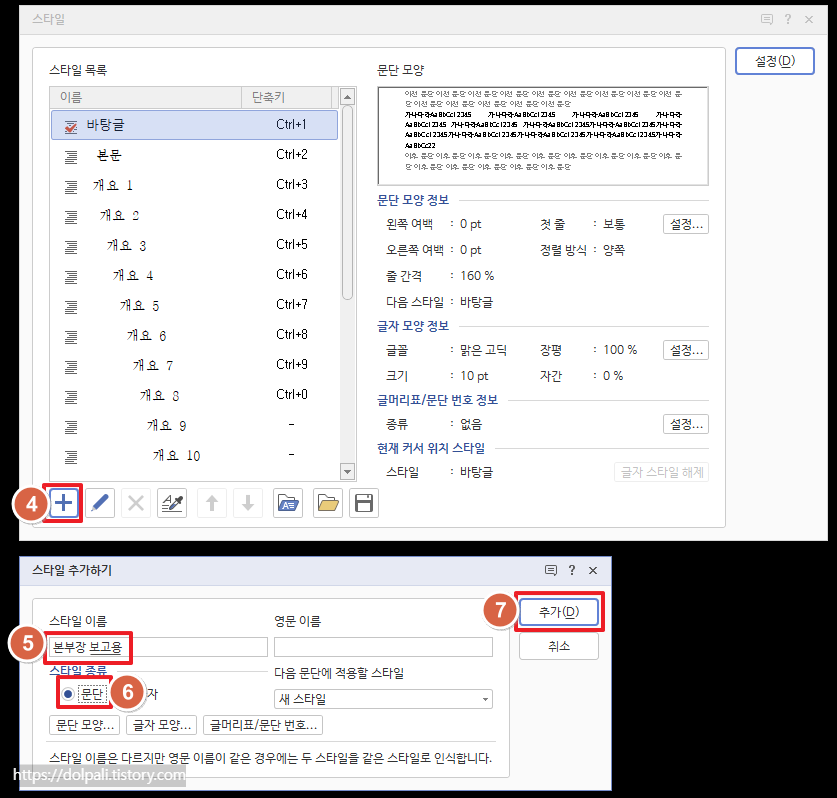Cancel with the 취소 button
Image resolution: width=837 pixels, height=798 pixels.
point(558,646)
